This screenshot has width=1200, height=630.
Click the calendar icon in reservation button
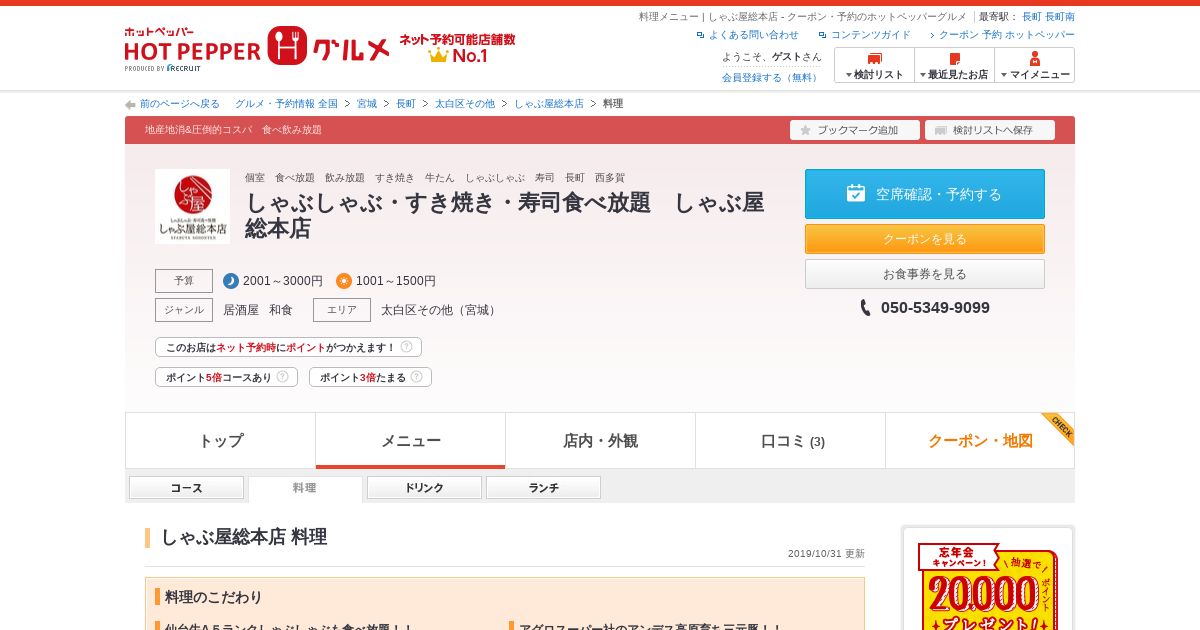(x=856, y=193)
